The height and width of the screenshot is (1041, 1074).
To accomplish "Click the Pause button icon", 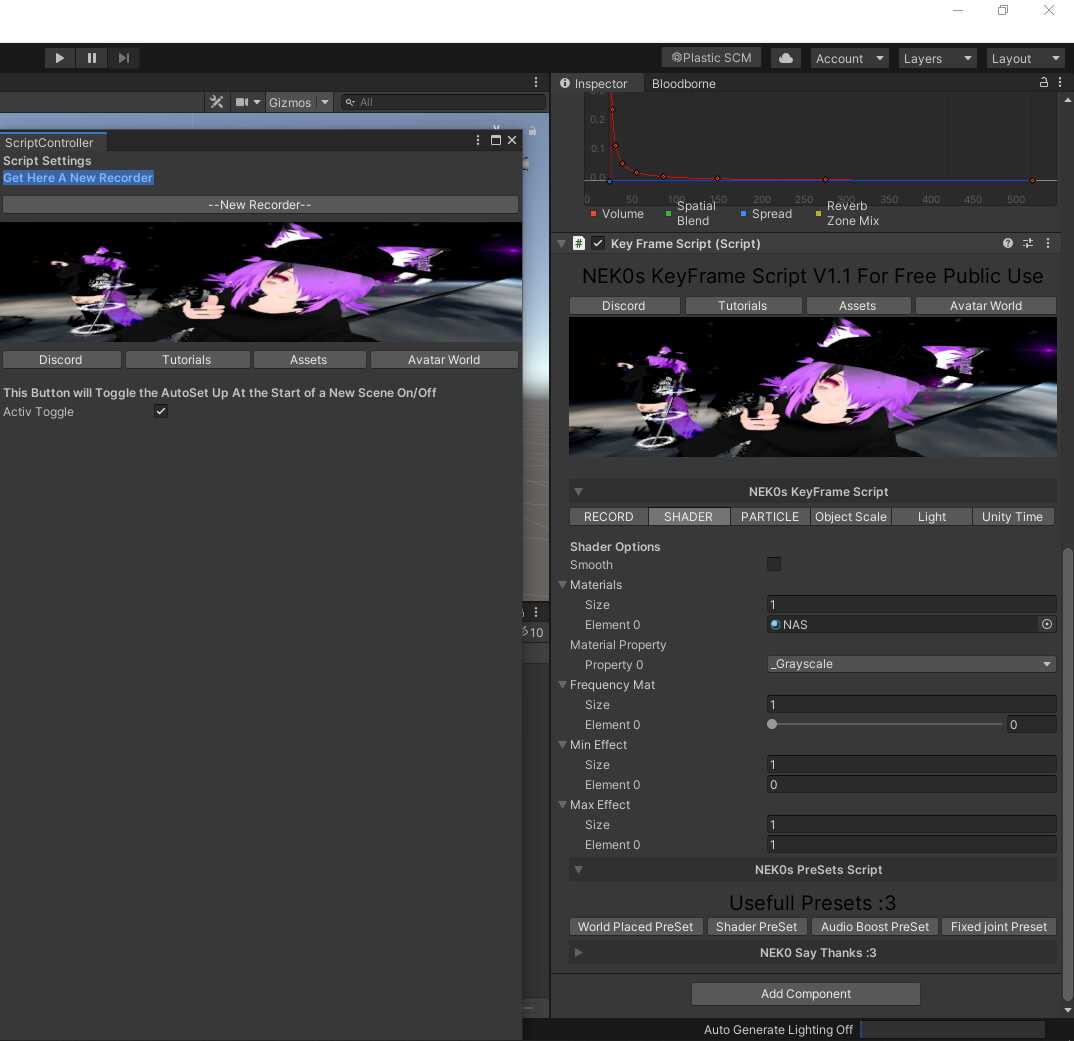I will pyautogui.click(x=92, y=58).
